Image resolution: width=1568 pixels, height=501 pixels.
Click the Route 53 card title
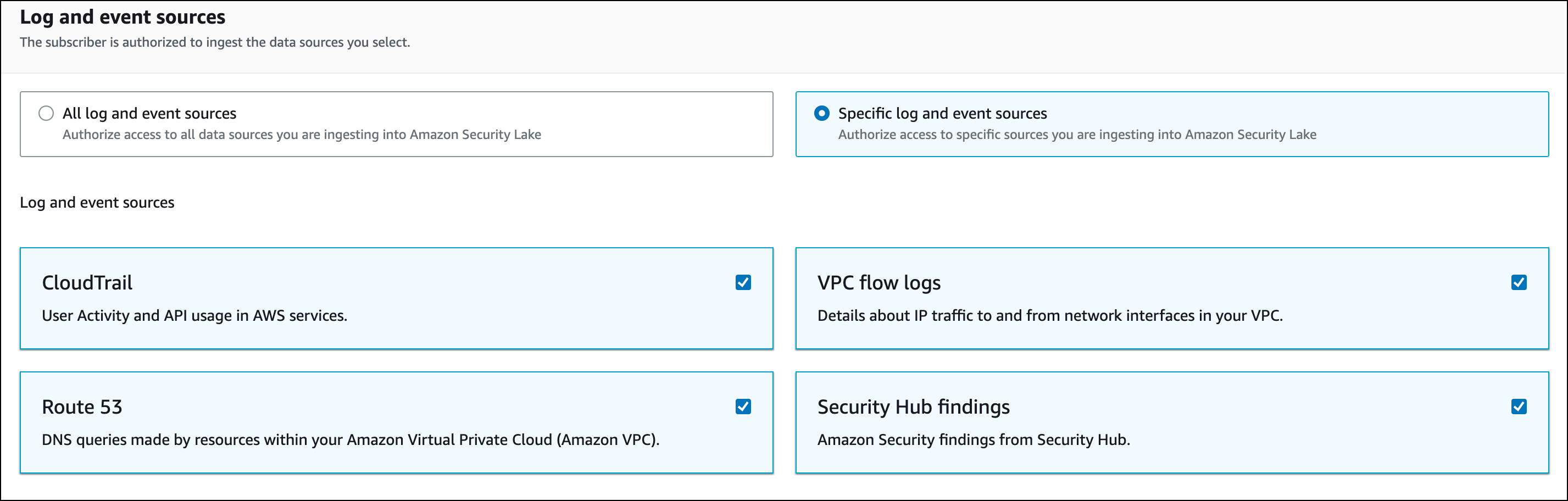82,407
